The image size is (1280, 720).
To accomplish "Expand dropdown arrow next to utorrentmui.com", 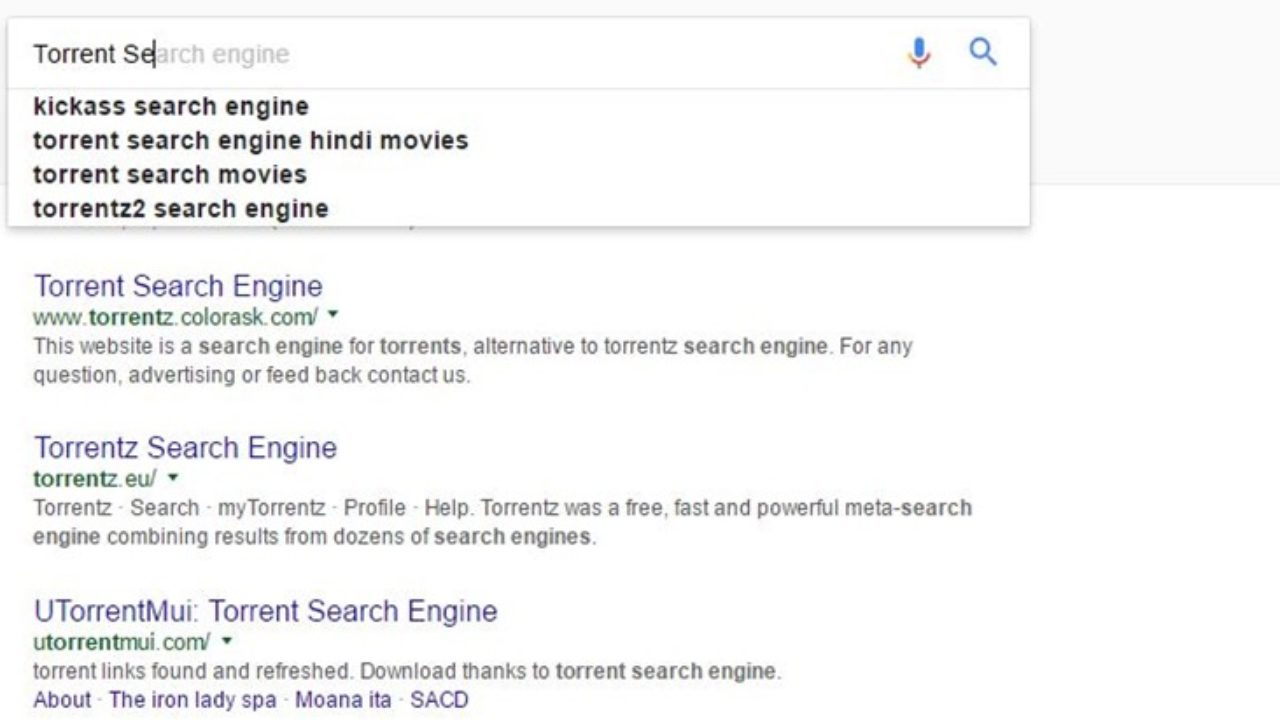I will [x=227, y=640].
